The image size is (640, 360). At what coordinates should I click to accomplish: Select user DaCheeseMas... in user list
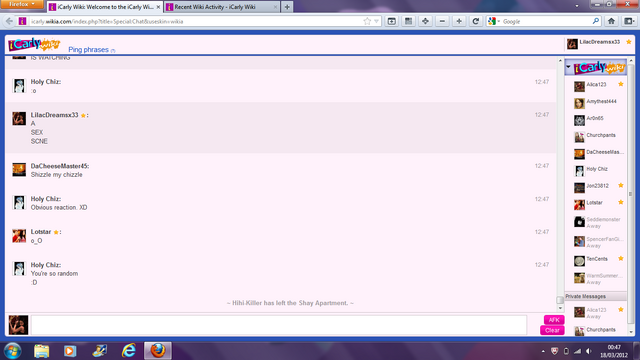click(598, 153)
